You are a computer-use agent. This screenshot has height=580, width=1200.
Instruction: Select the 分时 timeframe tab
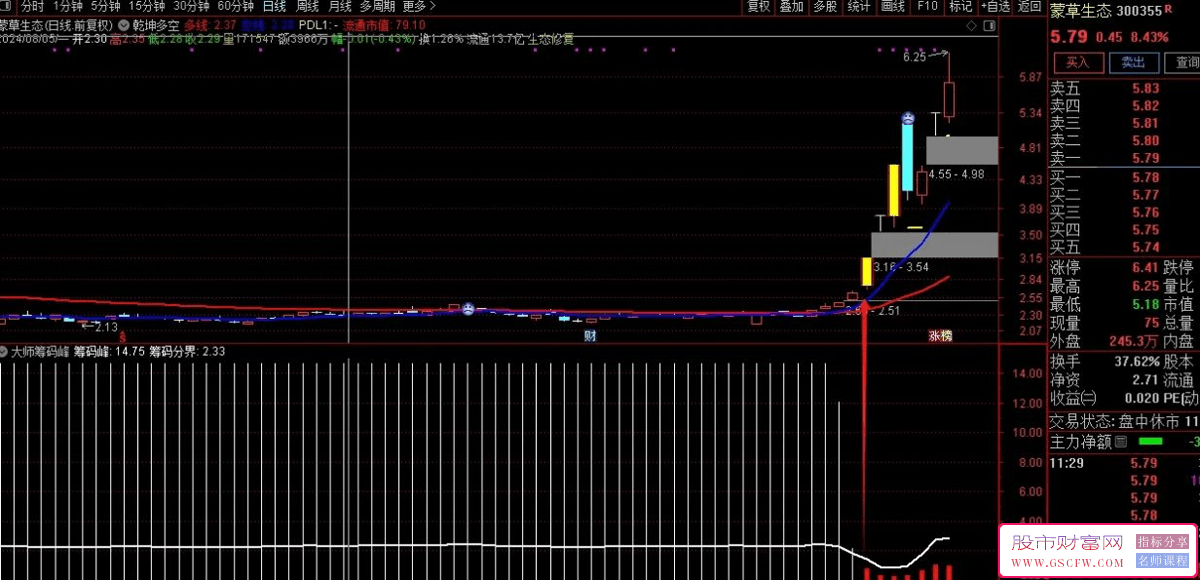pyautogui.click(x=33, y=6)
